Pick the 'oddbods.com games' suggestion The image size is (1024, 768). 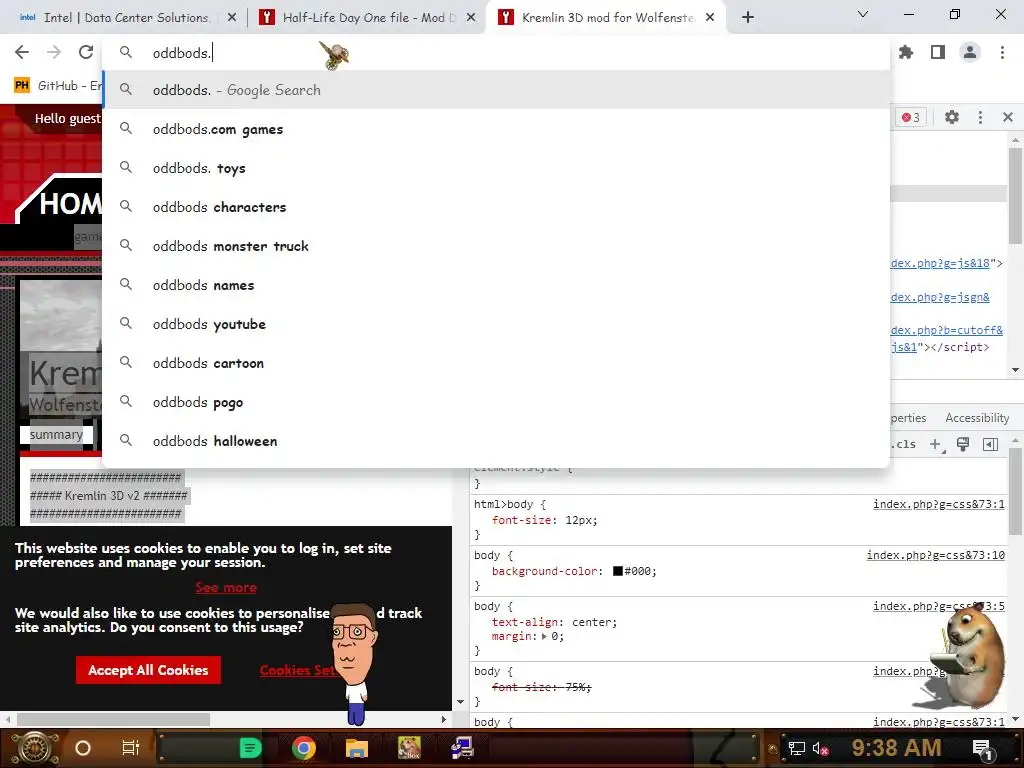(x=496, y=129)
